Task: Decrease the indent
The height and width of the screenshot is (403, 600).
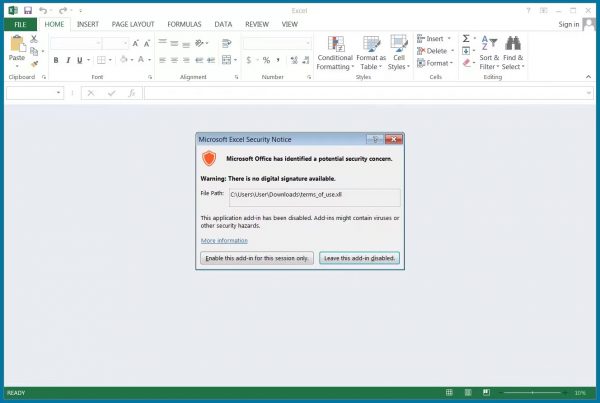Action: pyautogui.click(x=199, y=60)
